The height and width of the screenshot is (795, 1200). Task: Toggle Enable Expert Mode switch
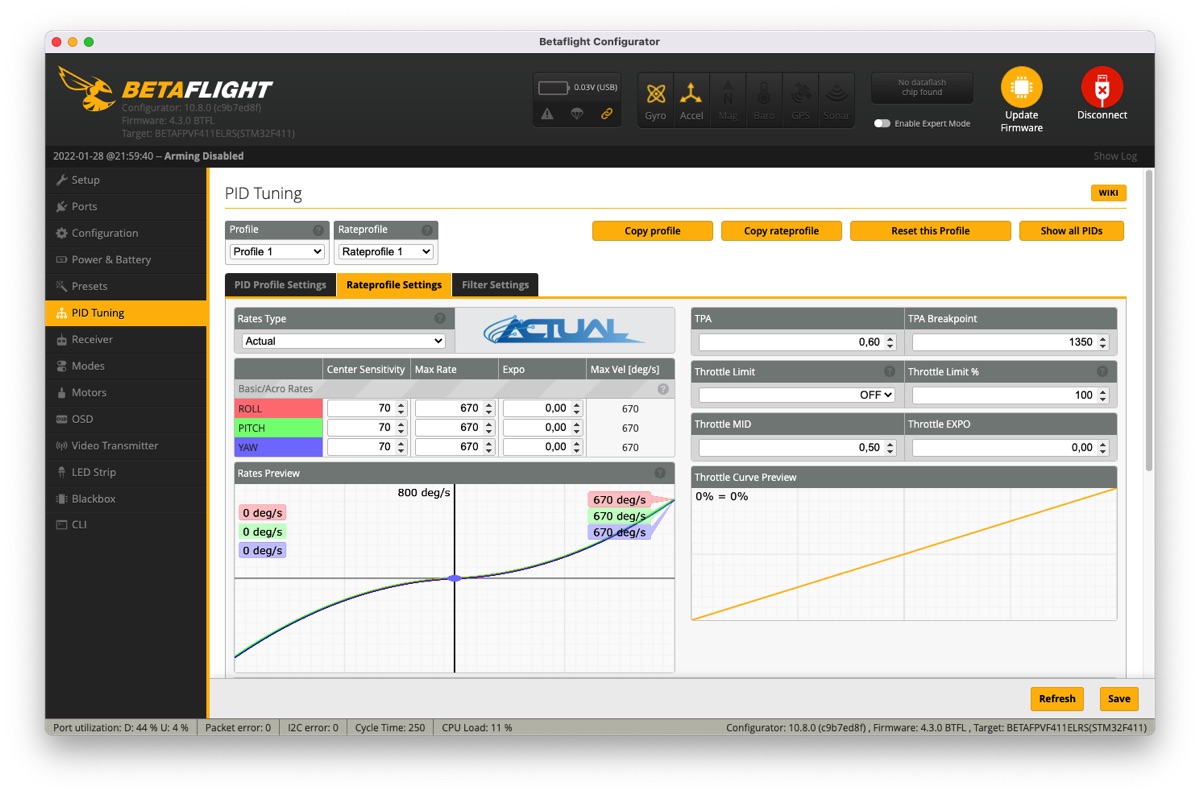tap(882, 124)
